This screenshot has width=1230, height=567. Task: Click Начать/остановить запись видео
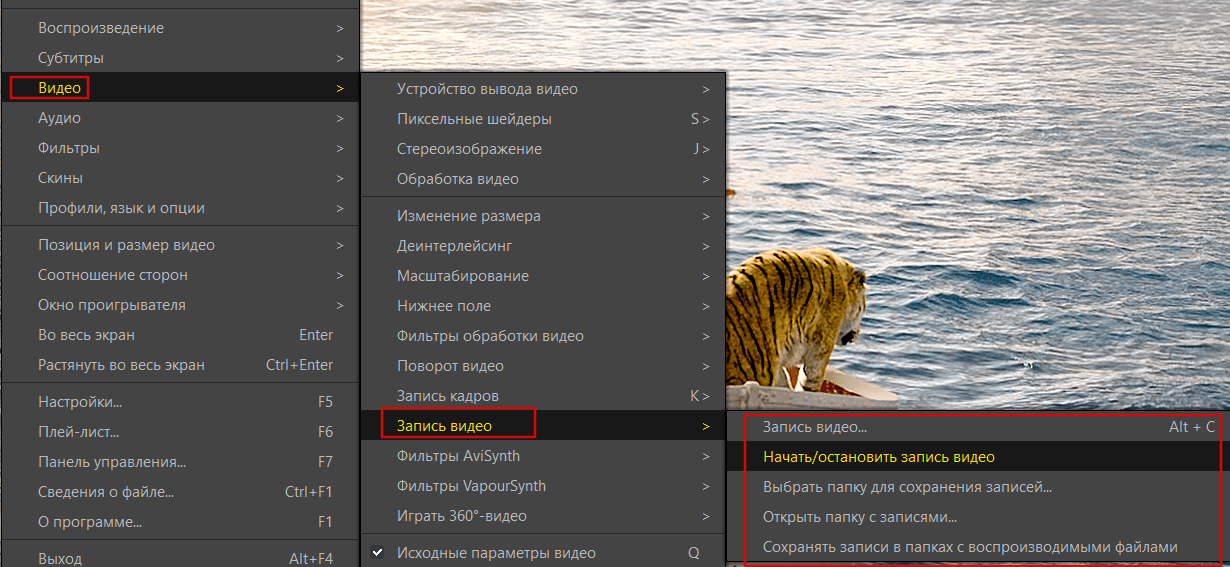878,457
